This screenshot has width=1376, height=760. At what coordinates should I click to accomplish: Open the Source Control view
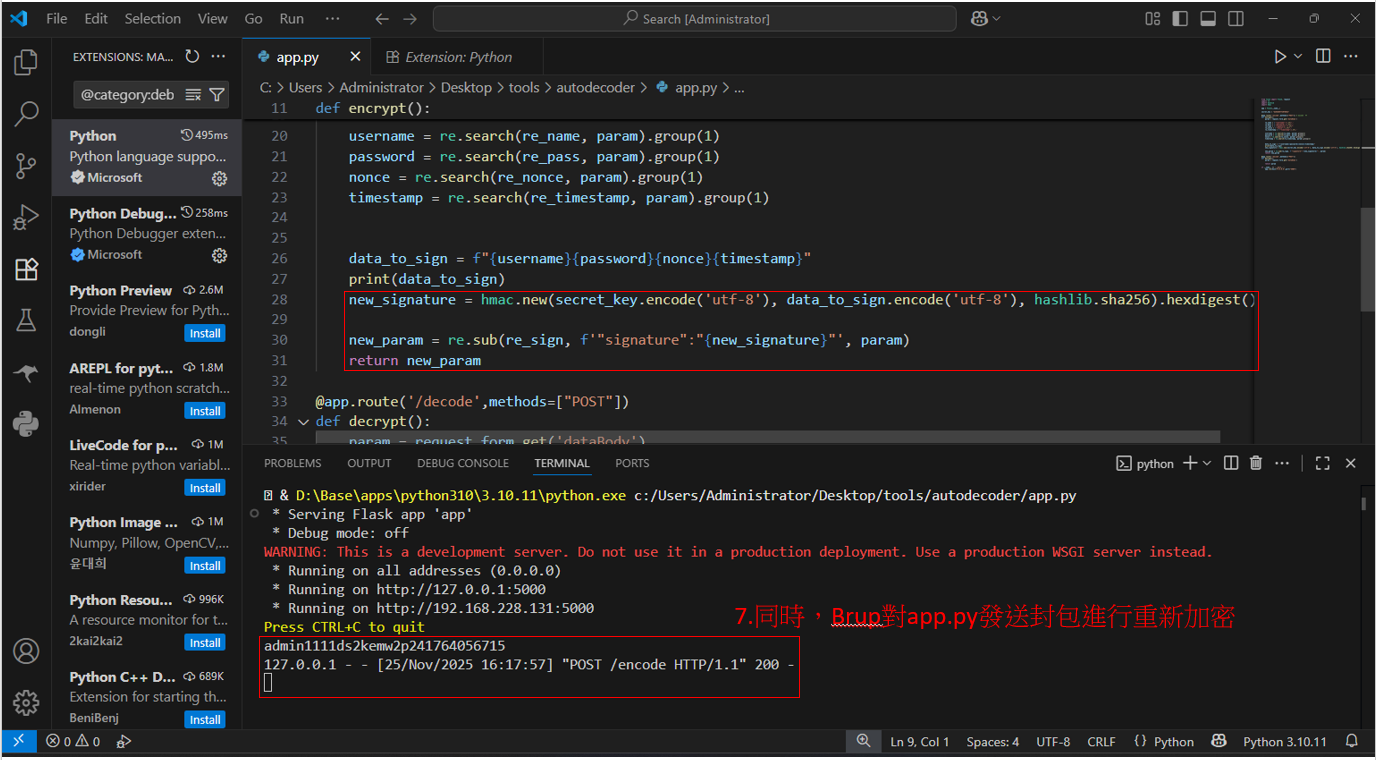pyautogui.click(x=26, y=166)
